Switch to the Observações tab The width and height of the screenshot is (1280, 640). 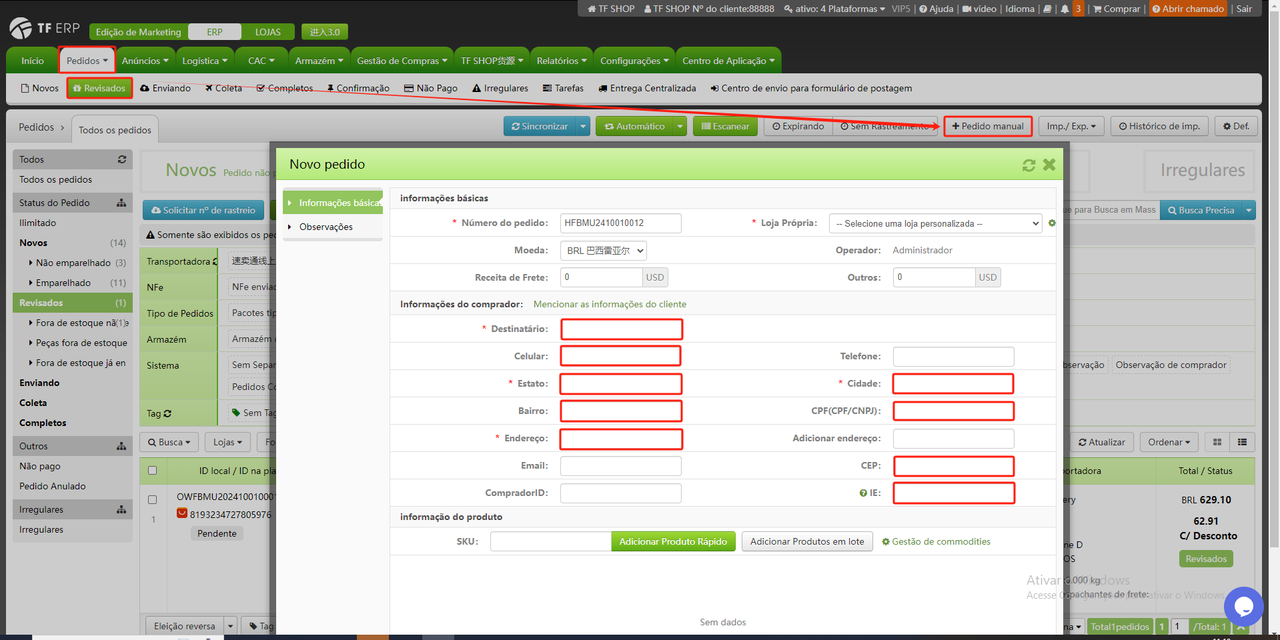(x=326, y=227)
